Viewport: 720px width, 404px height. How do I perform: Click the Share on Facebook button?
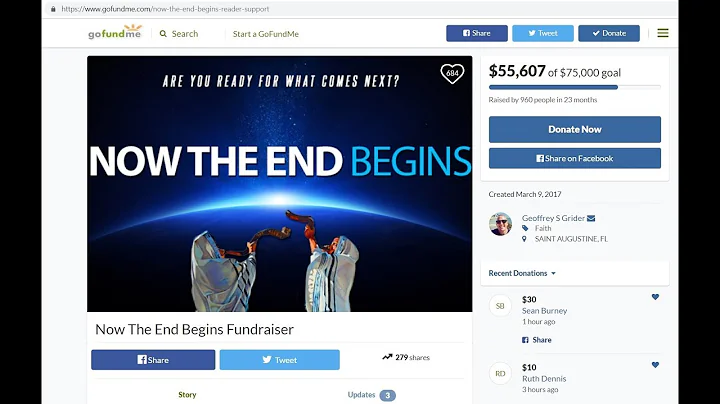(x=574, y=158)
